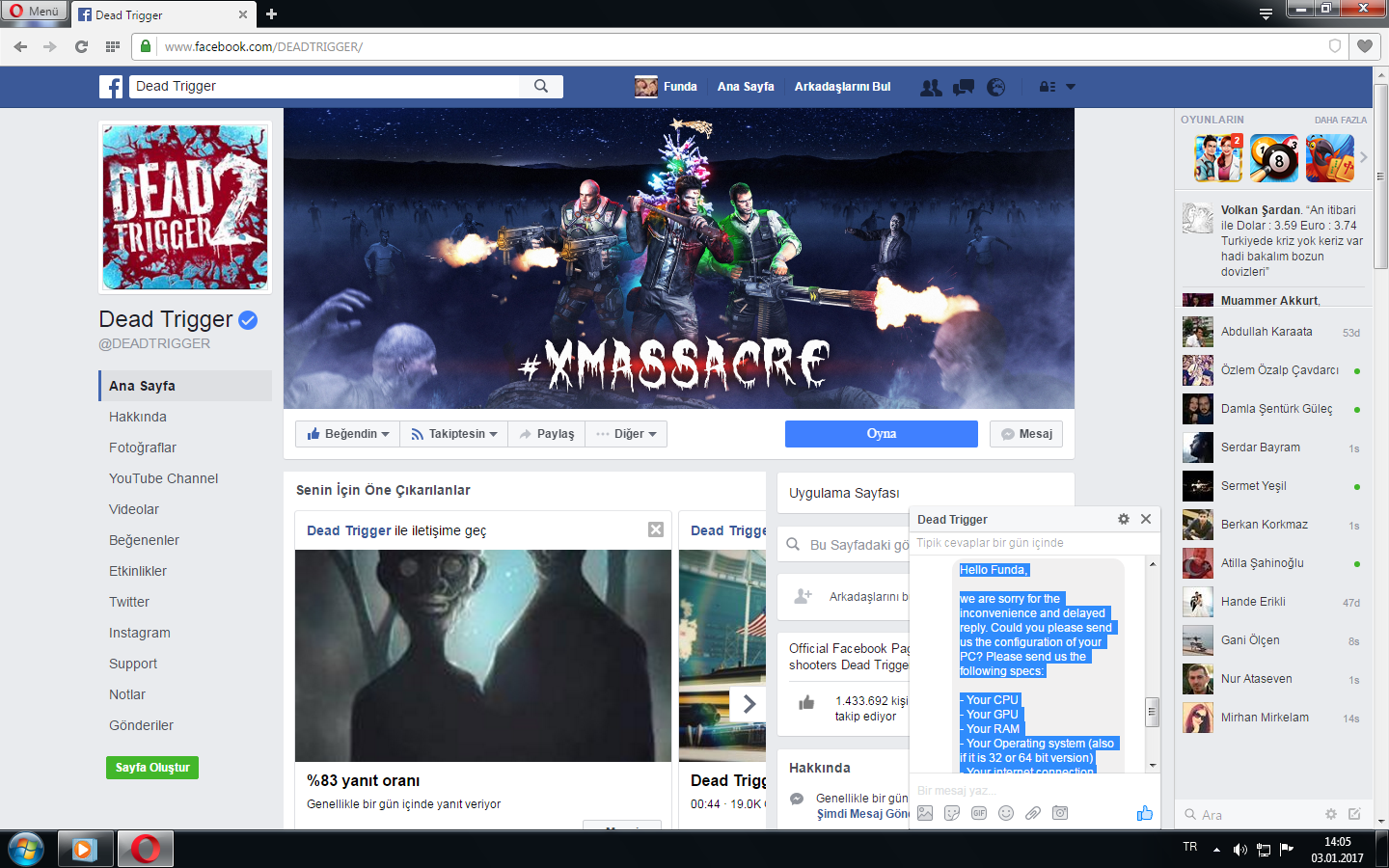Open chat options gear in Dead Trigger chat
The image size is (1389, 868).
[1124, 519]
